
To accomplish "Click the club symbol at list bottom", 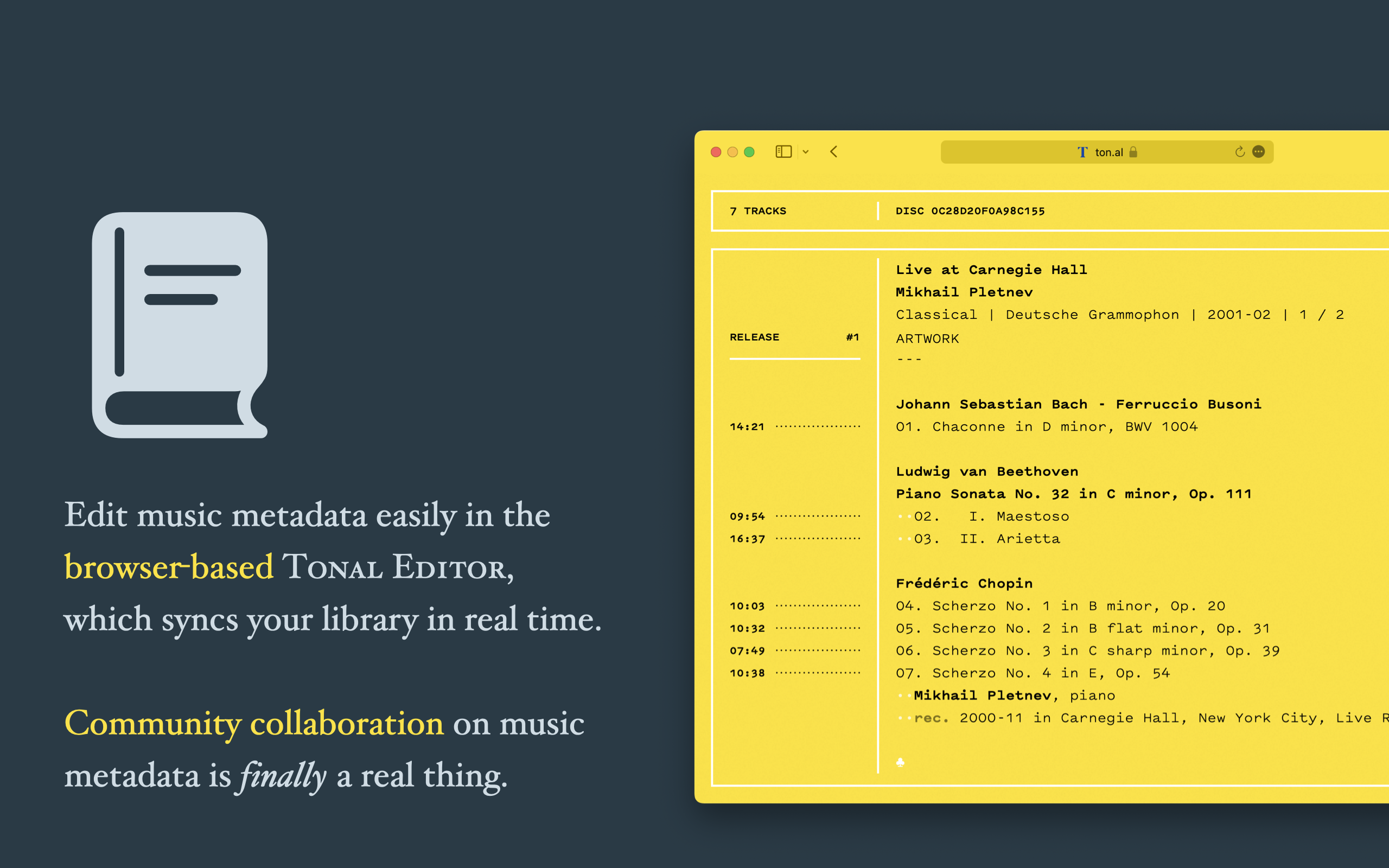I will [x=901, y=762].
